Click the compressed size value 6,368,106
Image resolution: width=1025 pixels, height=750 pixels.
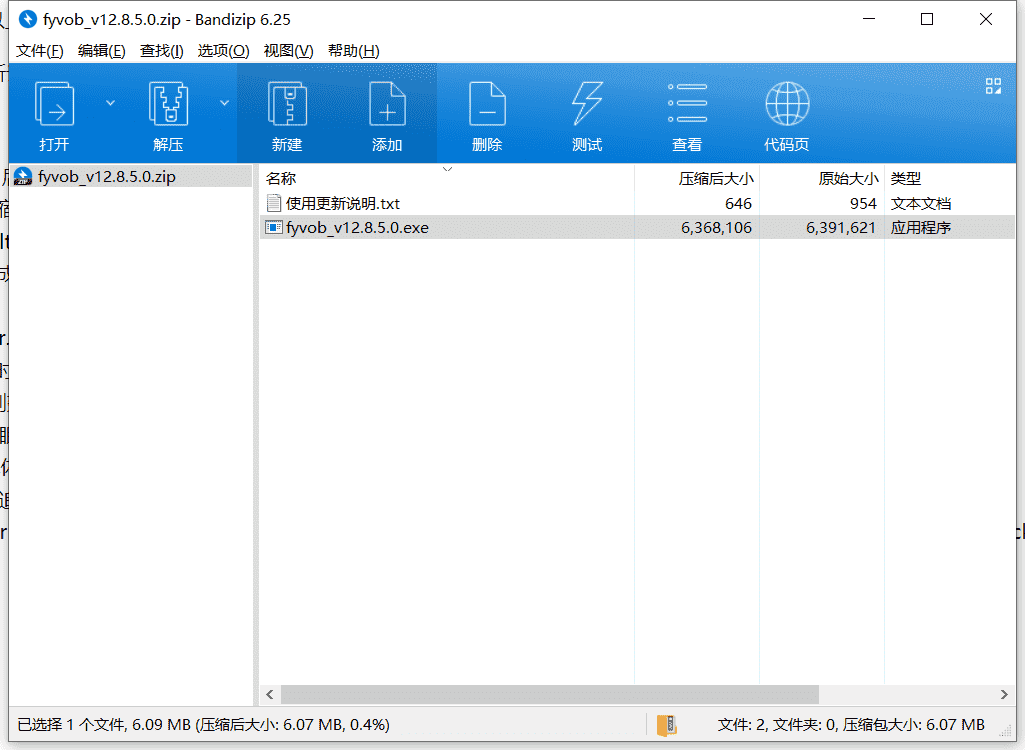coord(716,228)
